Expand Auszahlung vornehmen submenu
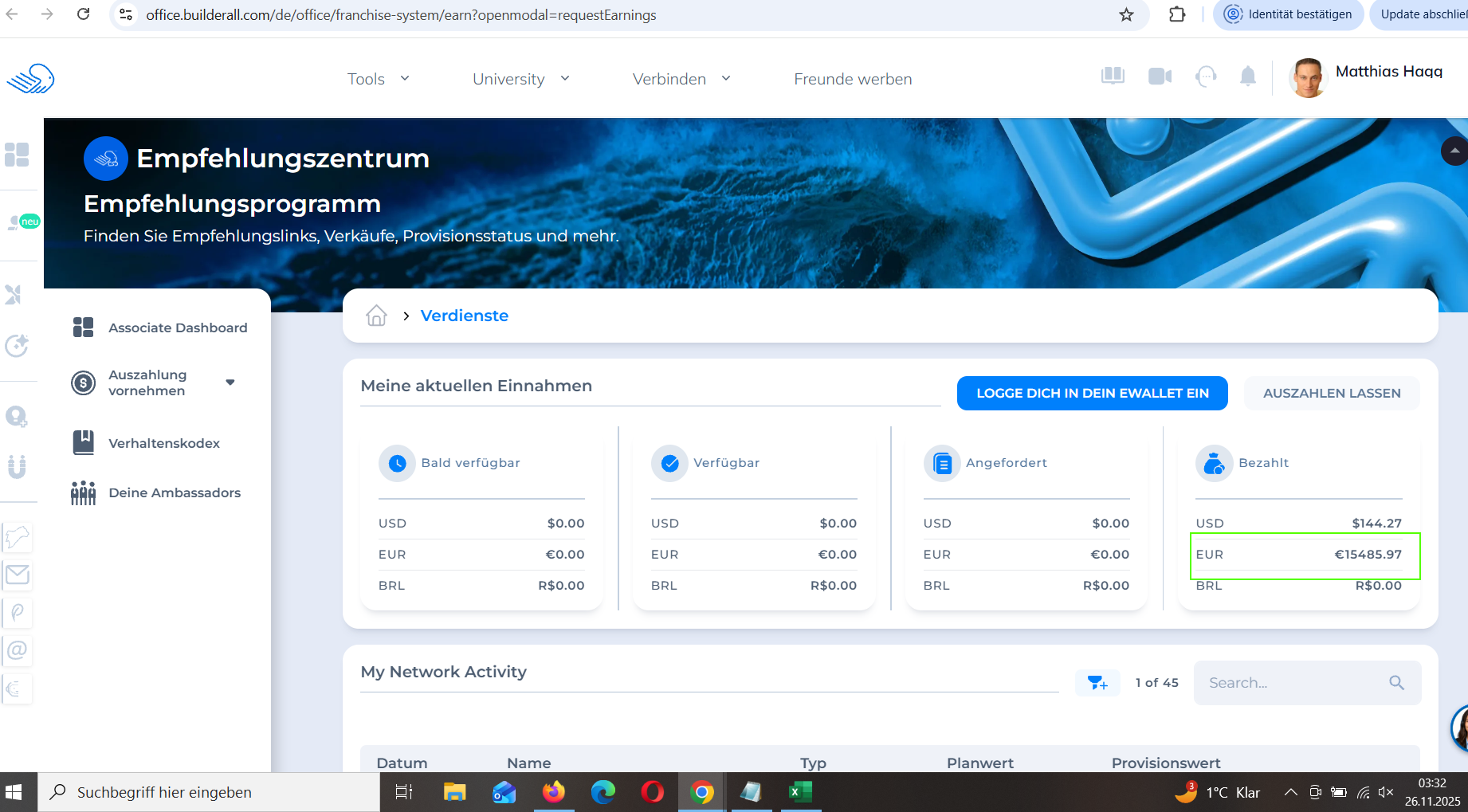1468x812 pixels. coord(230,382)
